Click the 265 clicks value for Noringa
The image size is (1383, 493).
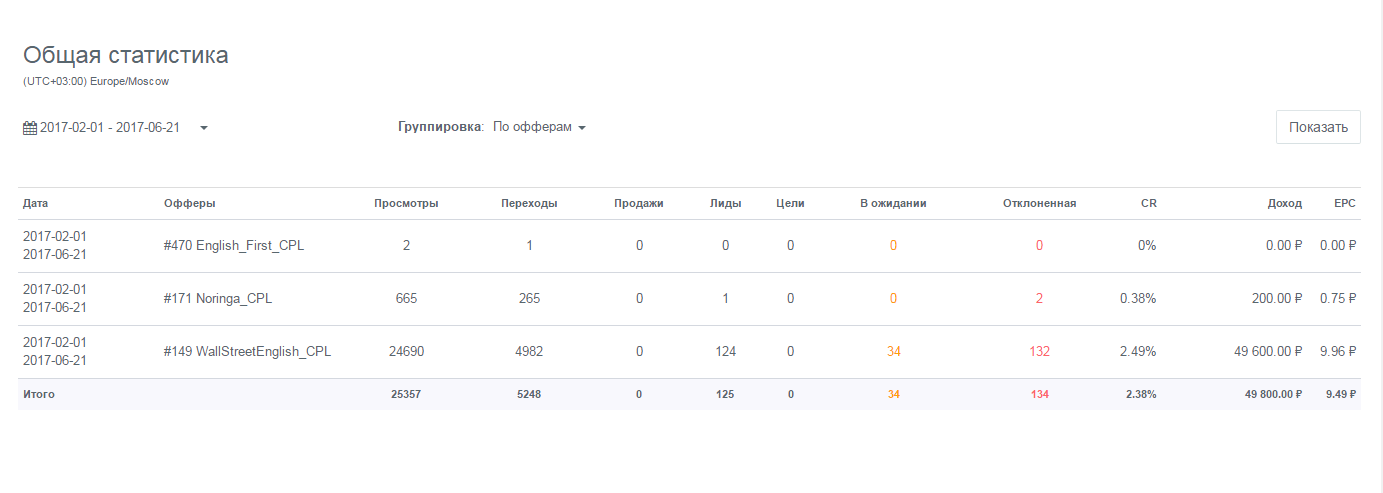[529, 299]
